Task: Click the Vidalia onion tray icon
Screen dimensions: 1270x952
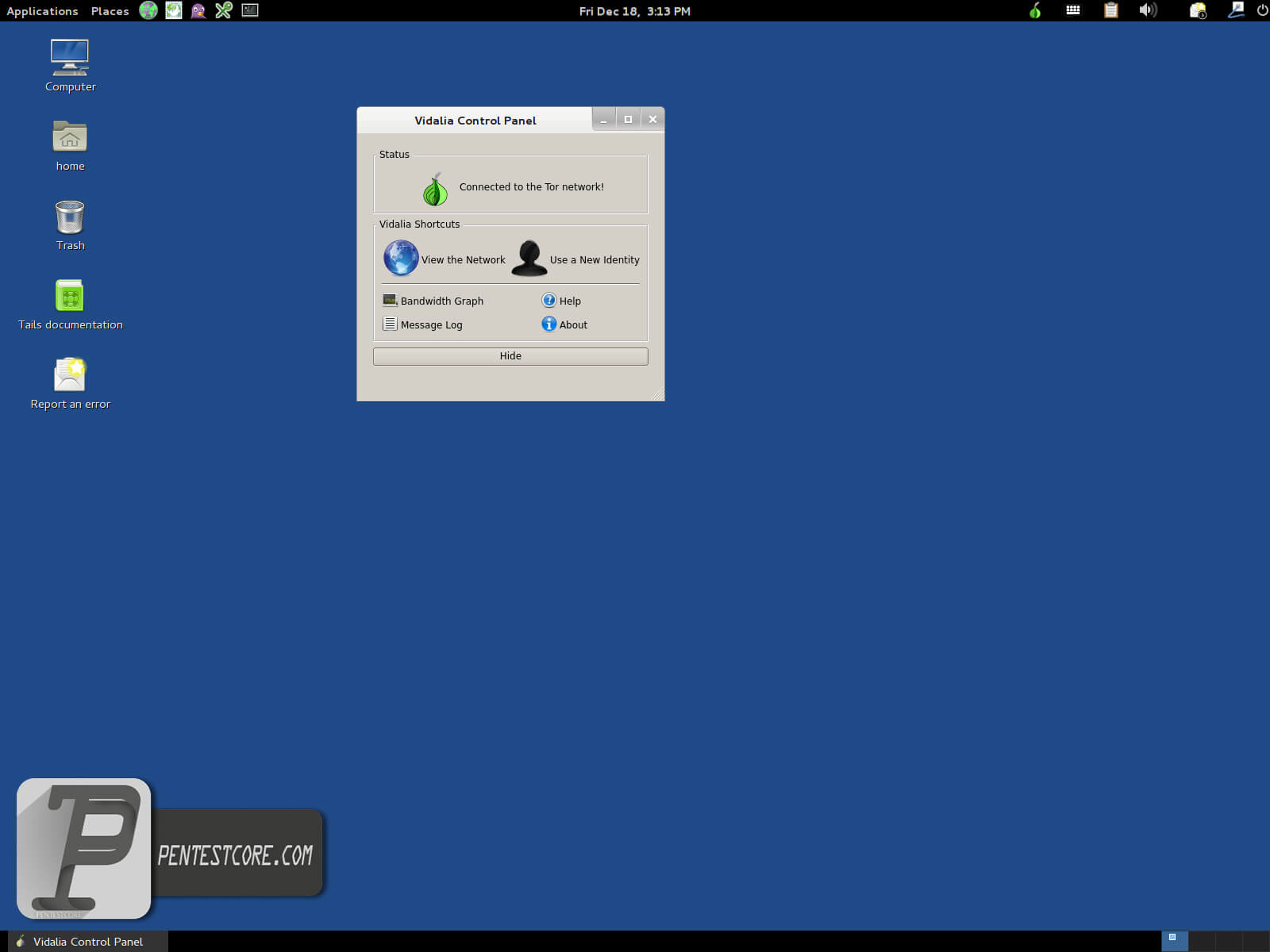Action: [1035, 10]
